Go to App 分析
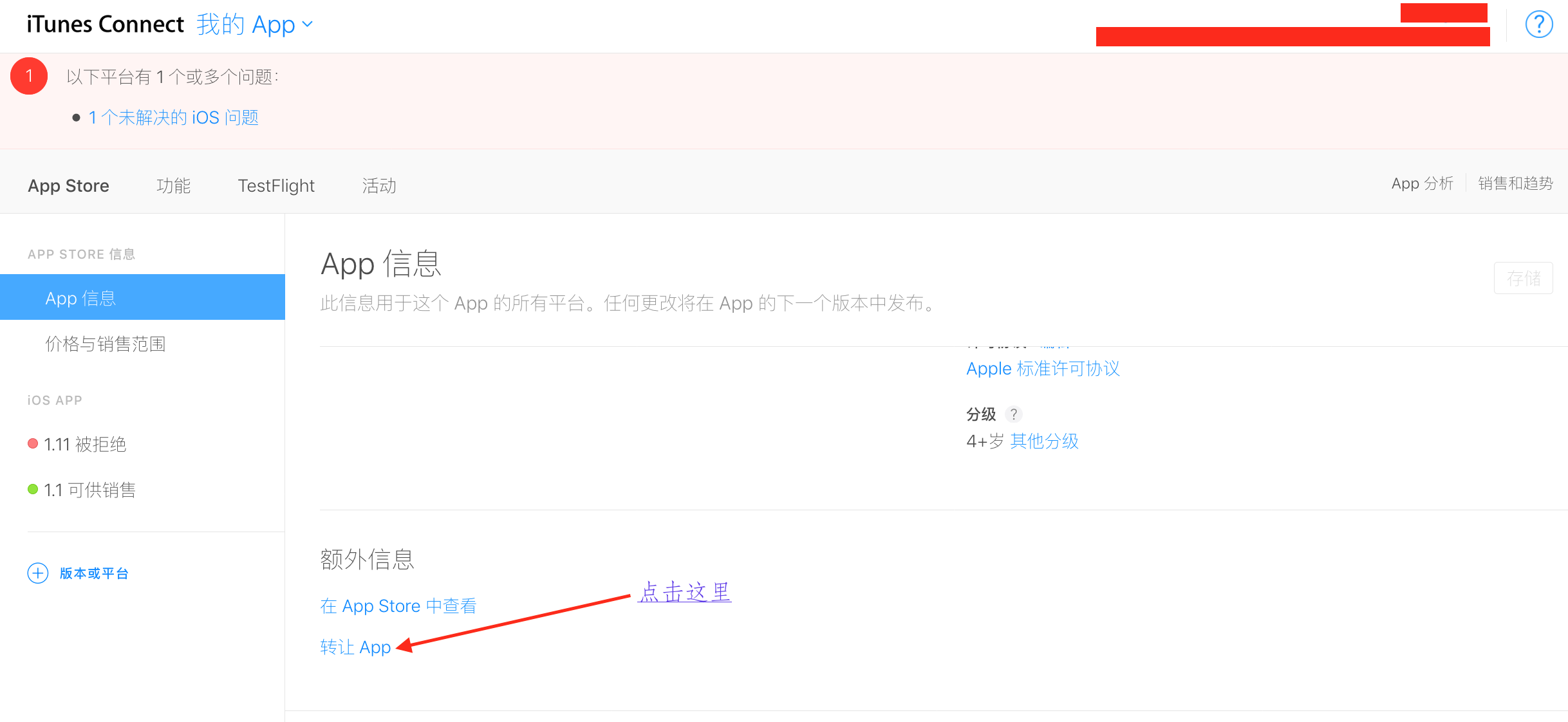 click(1423, 183)
